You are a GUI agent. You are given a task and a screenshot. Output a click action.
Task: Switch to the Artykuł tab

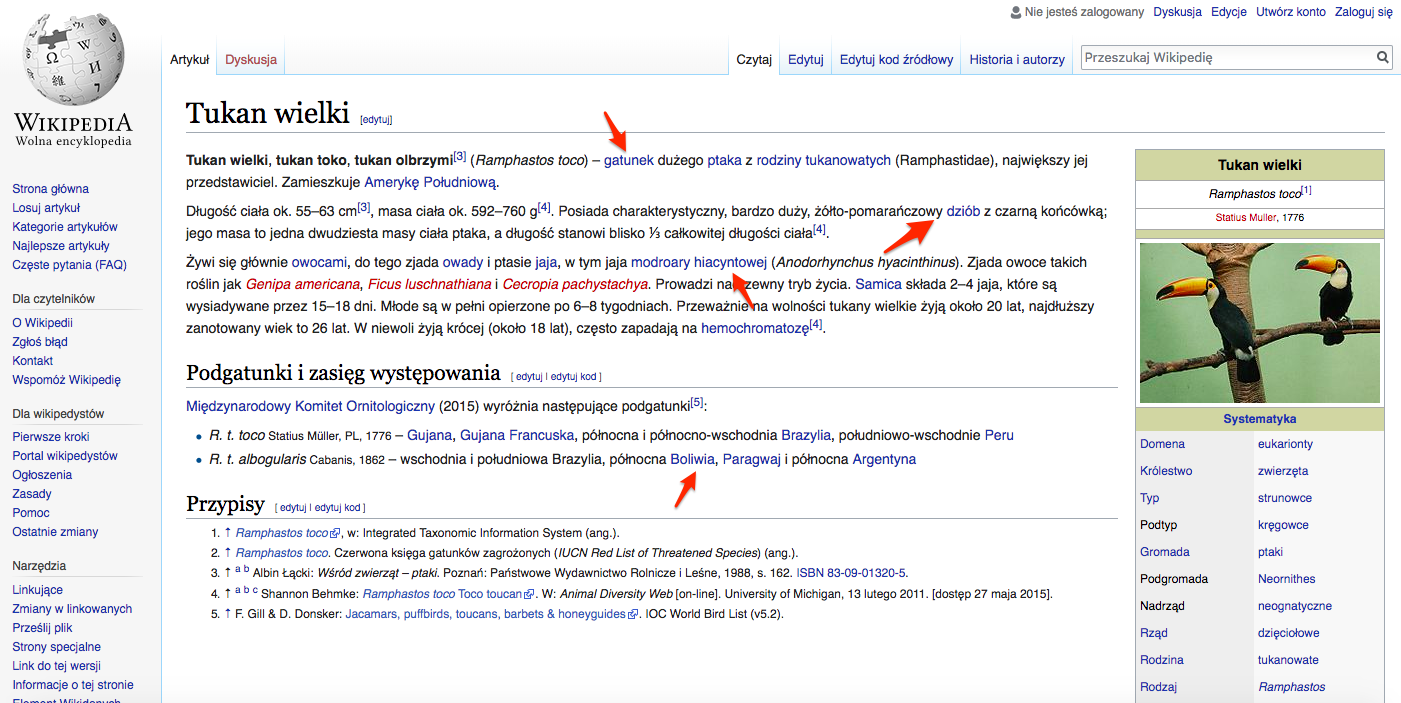tap(189, 59)
